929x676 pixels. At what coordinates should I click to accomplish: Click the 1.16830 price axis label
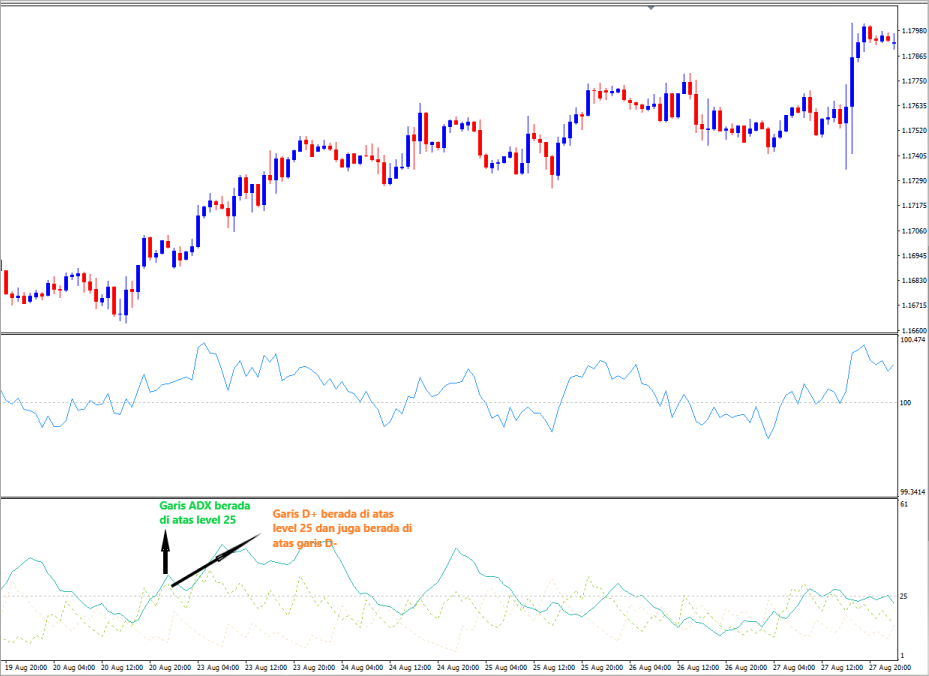914,281
